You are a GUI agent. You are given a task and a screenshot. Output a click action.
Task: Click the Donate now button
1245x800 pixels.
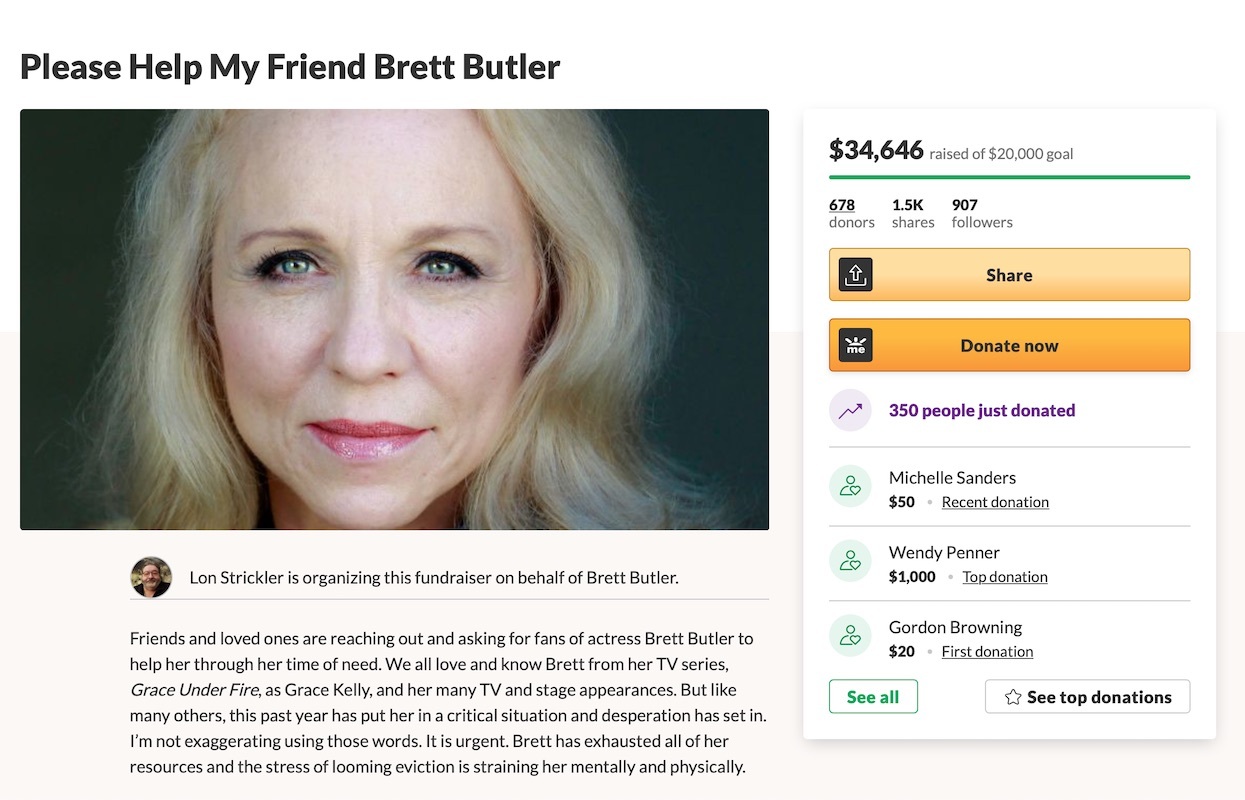1009,344
